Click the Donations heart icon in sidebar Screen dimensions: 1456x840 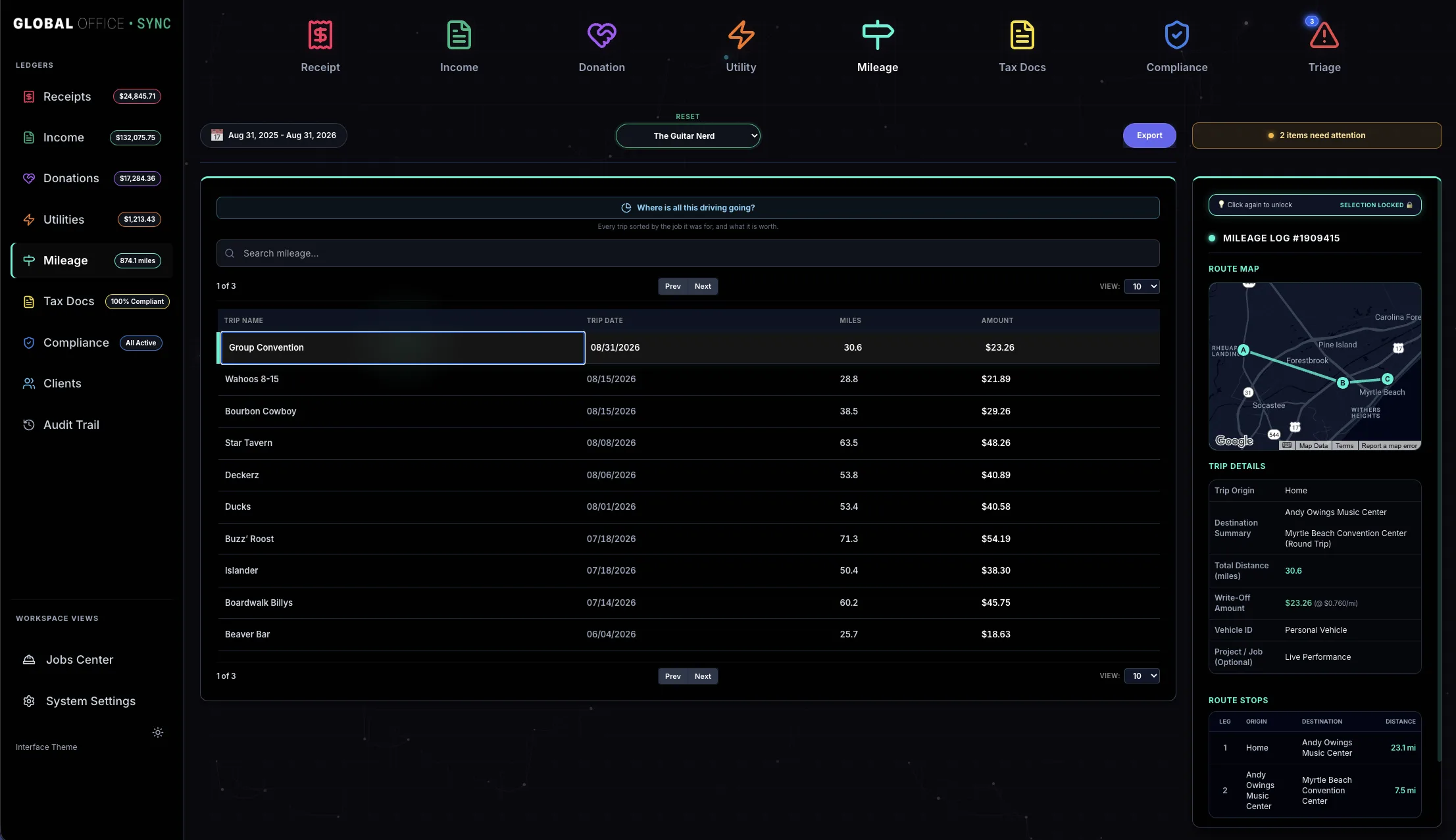click(x=29, y=178)
